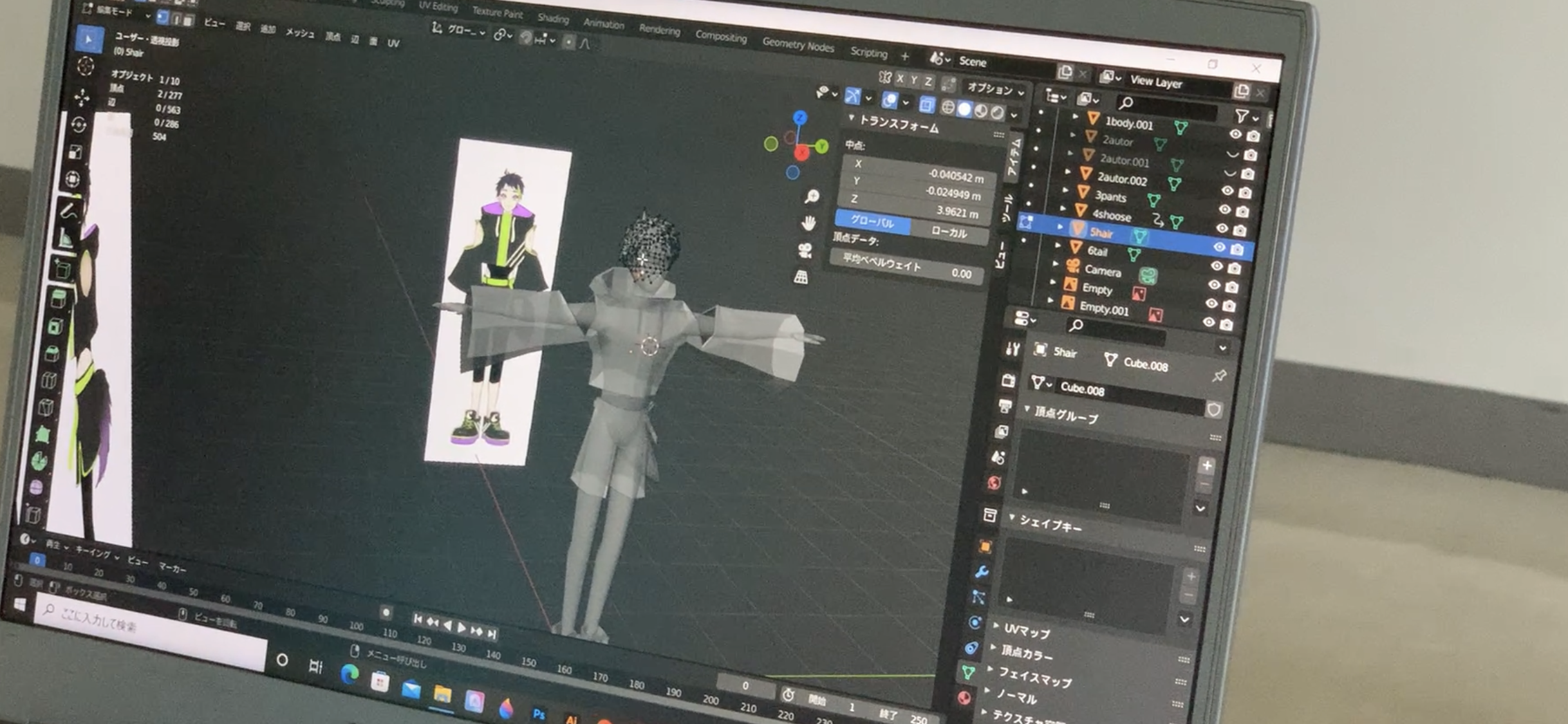Screen dimensions: 1568x724
Task: Click the Cube.008 fake user shield icon
Action: (1214, 410)
